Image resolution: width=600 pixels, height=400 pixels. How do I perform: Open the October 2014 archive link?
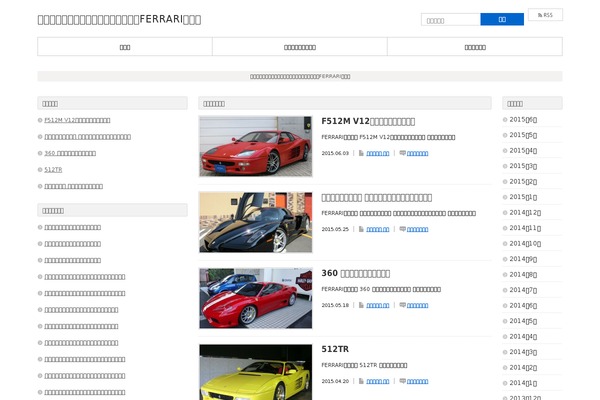(x=525, y=243)
